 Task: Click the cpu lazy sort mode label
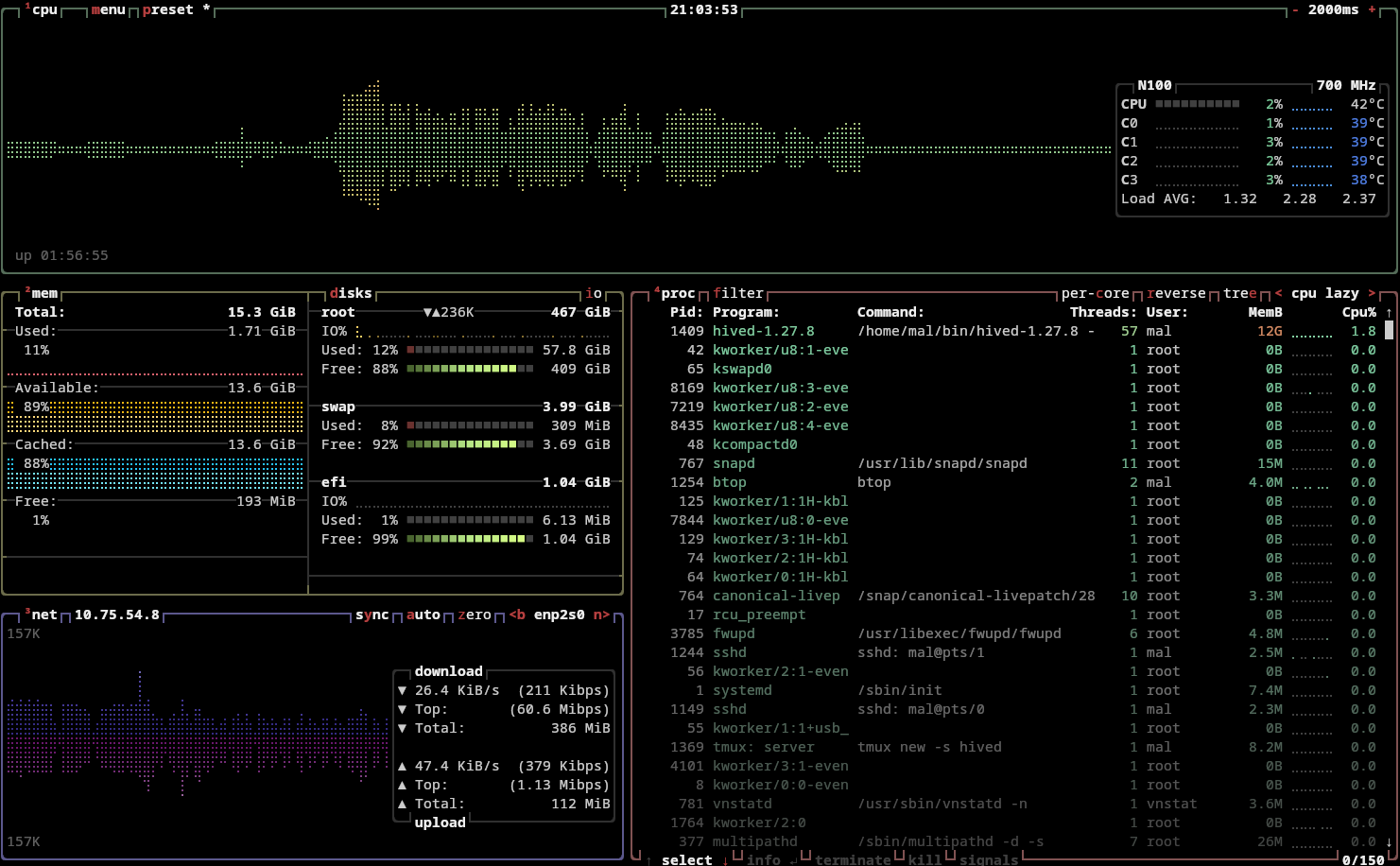(1325, 293)
